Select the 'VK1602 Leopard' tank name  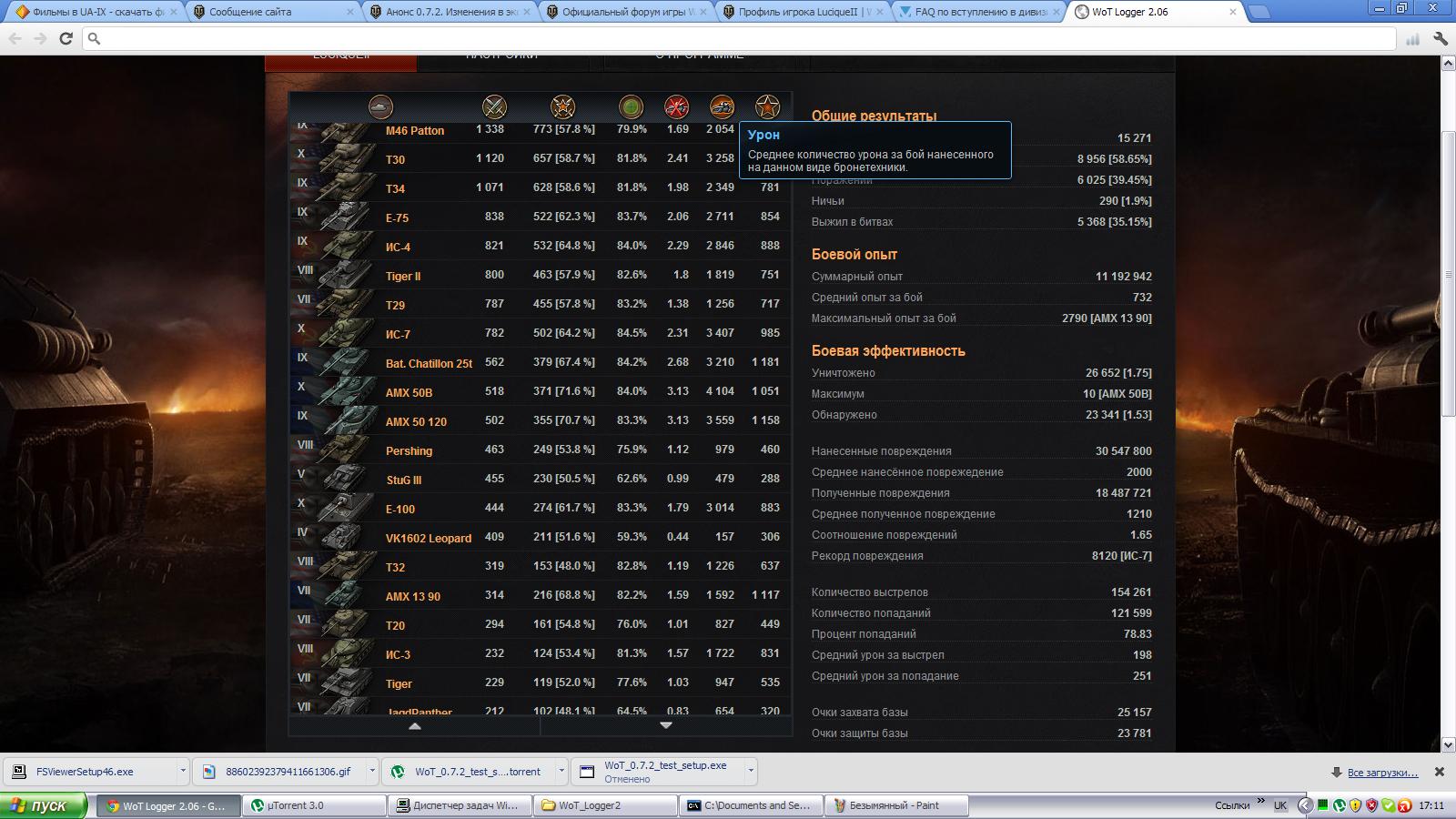tap(429, 538)
